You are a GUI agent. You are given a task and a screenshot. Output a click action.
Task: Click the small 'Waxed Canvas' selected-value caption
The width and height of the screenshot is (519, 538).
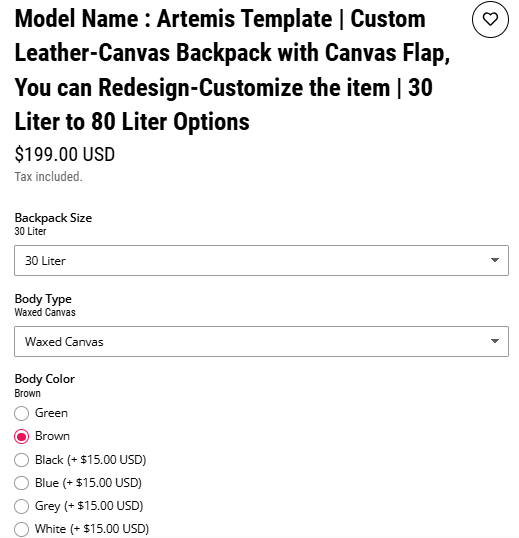45,312
